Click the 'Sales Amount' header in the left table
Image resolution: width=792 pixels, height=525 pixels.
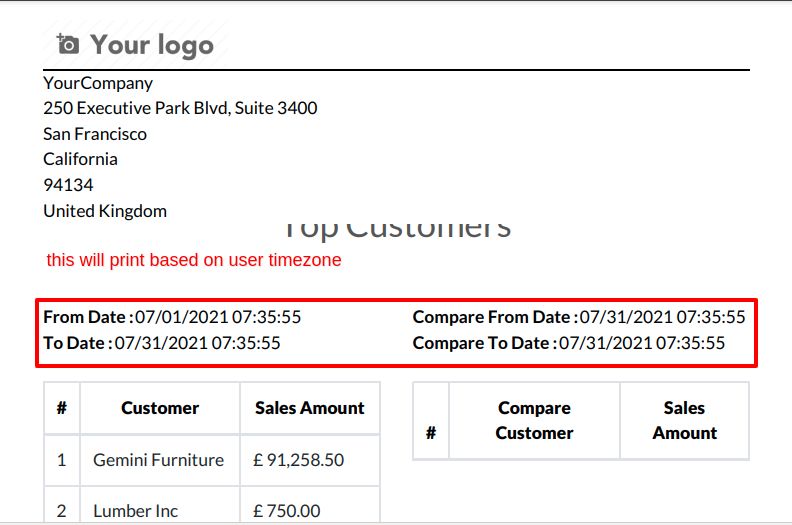coord(310,408)
